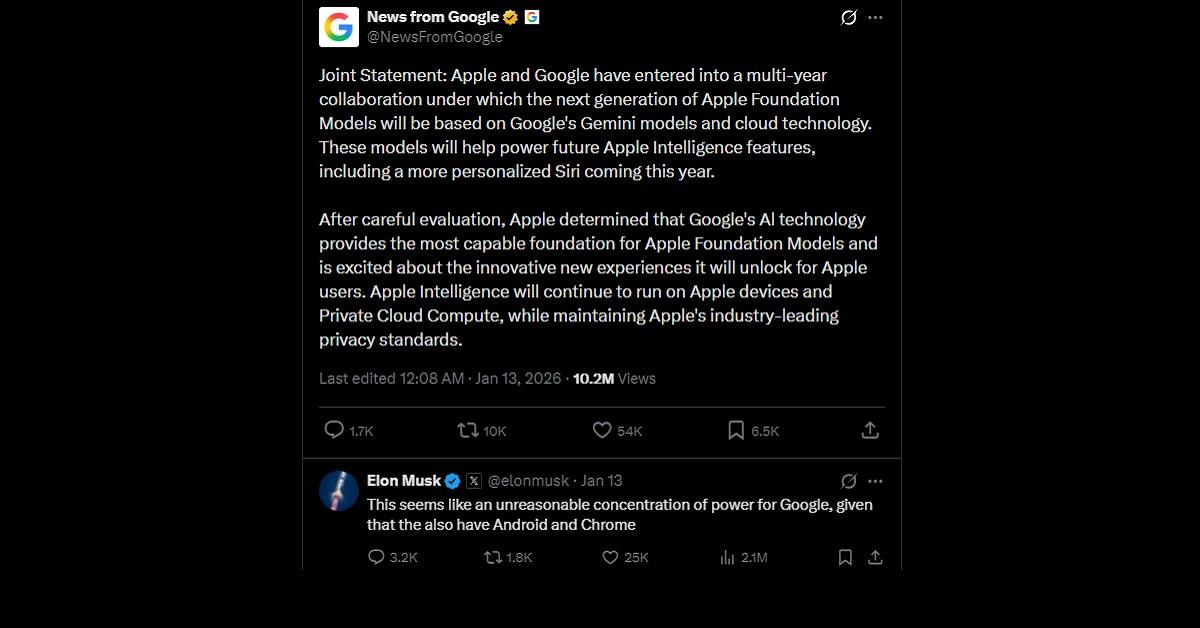Share the News from Google post
Screen dimensions: 1200x628
click(870, 430)
